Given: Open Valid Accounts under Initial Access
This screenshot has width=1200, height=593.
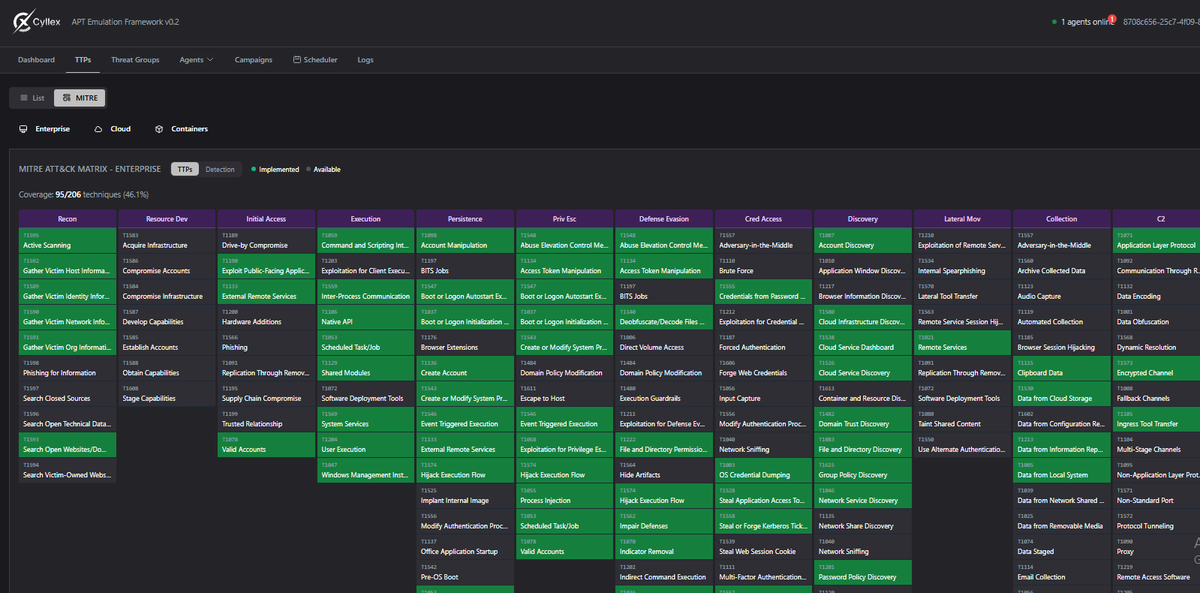Looking at the screenshot, I should 266,445.
